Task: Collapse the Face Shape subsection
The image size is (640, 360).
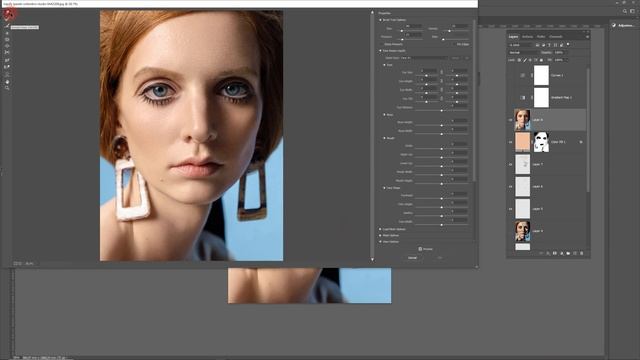Action: 384,188
